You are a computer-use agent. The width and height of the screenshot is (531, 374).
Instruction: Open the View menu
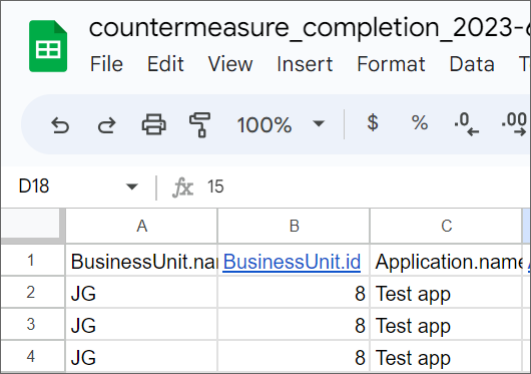point(230,64)
